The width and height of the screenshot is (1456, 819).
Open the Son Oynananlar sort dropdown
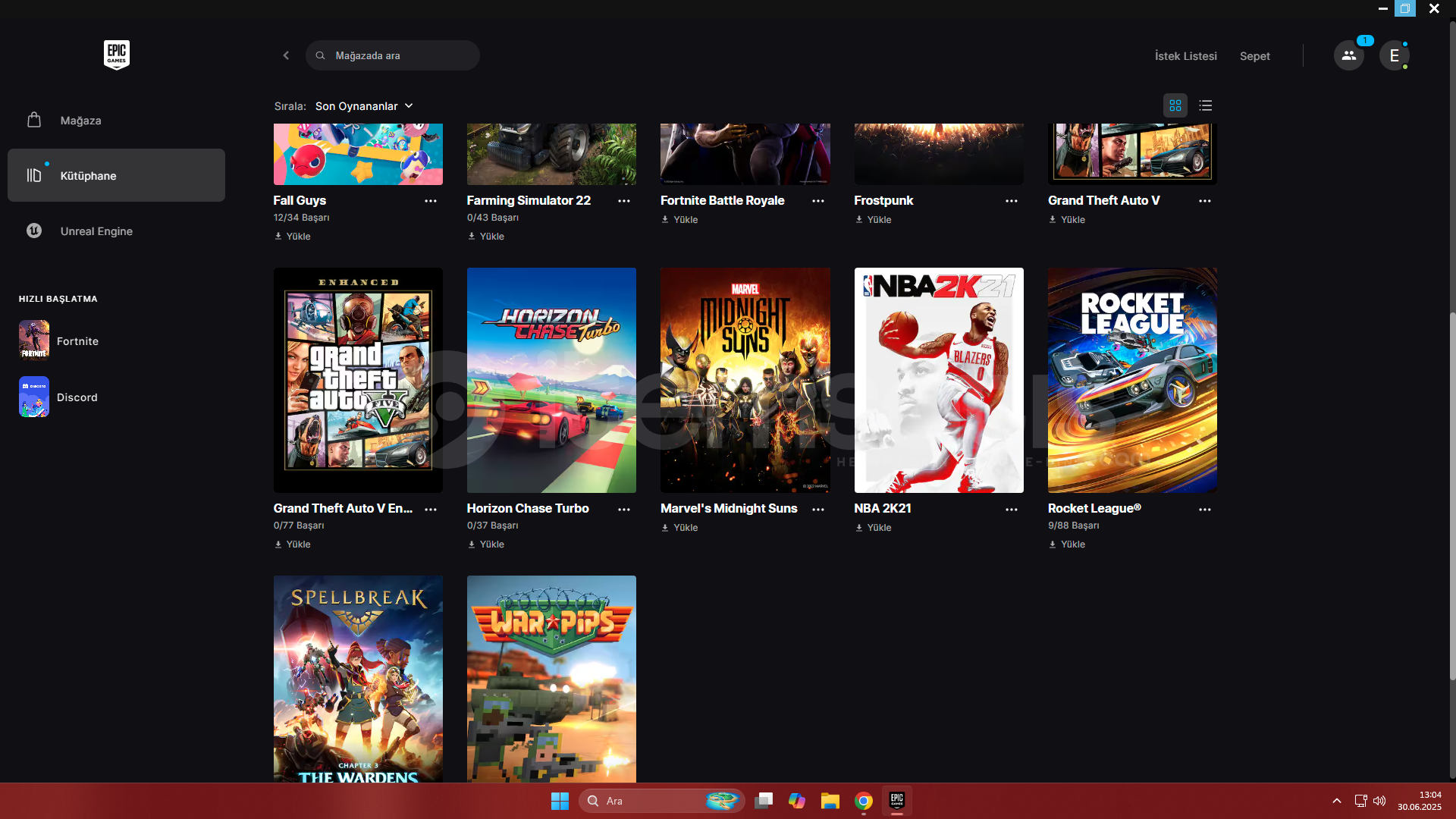(364, 106)
